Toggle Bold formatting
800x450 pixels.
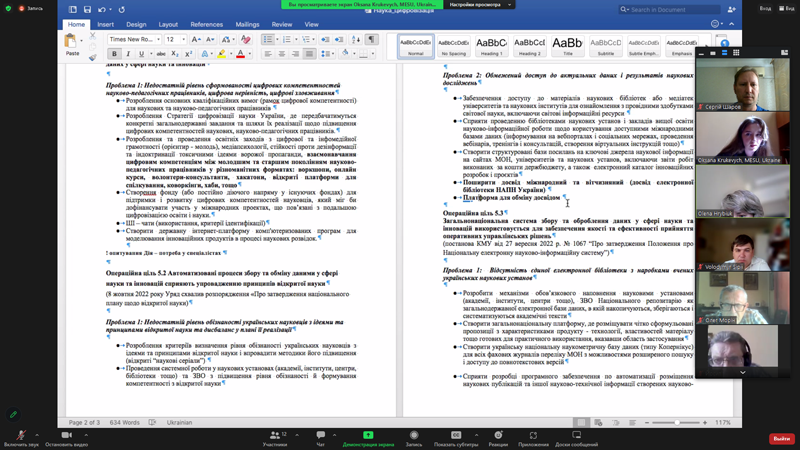coord(114,54)
